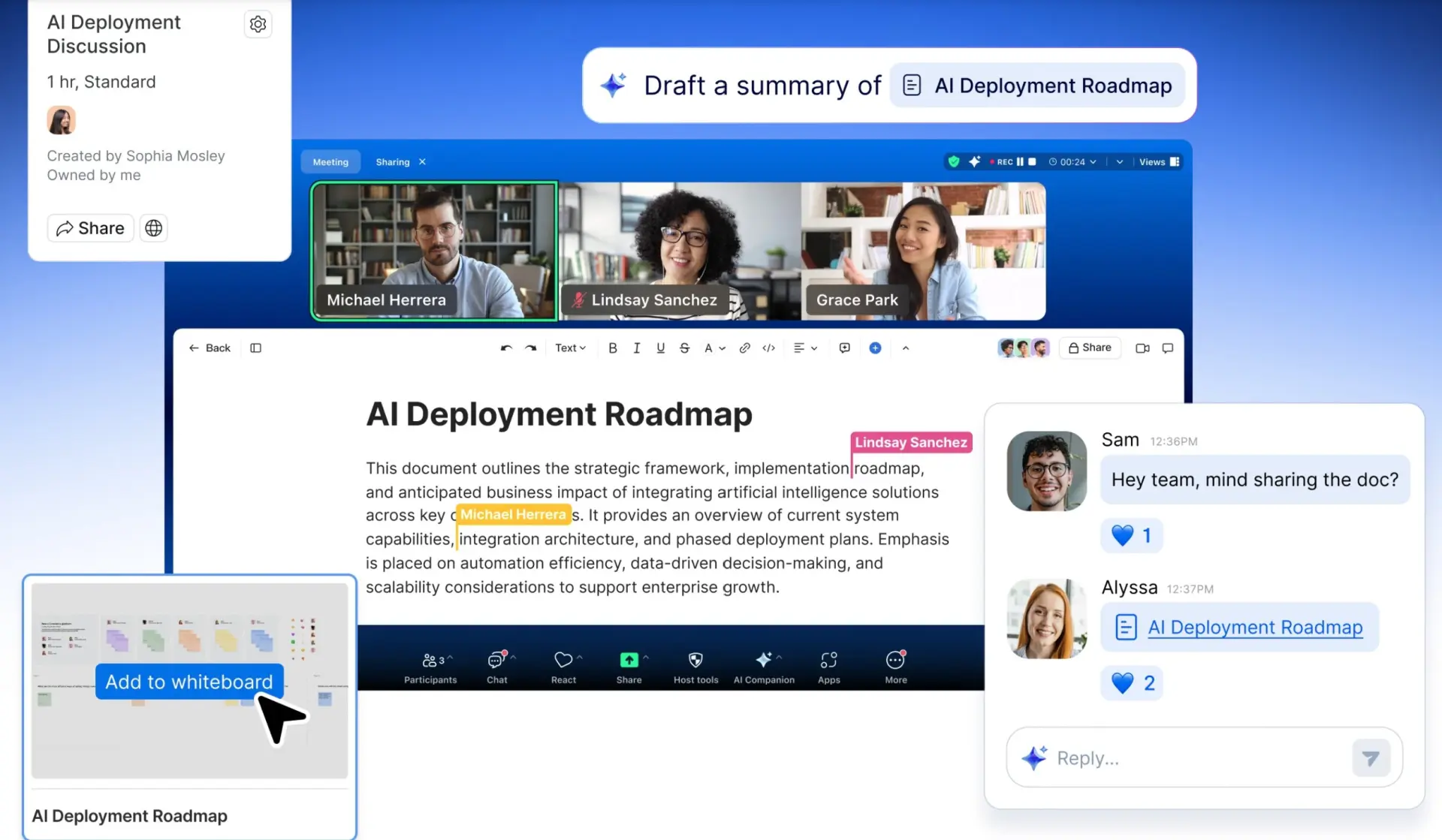The image size is (1442, 840).
Task: Click heart reaction on Sam's message
Action: click(x=1132, y=535)
